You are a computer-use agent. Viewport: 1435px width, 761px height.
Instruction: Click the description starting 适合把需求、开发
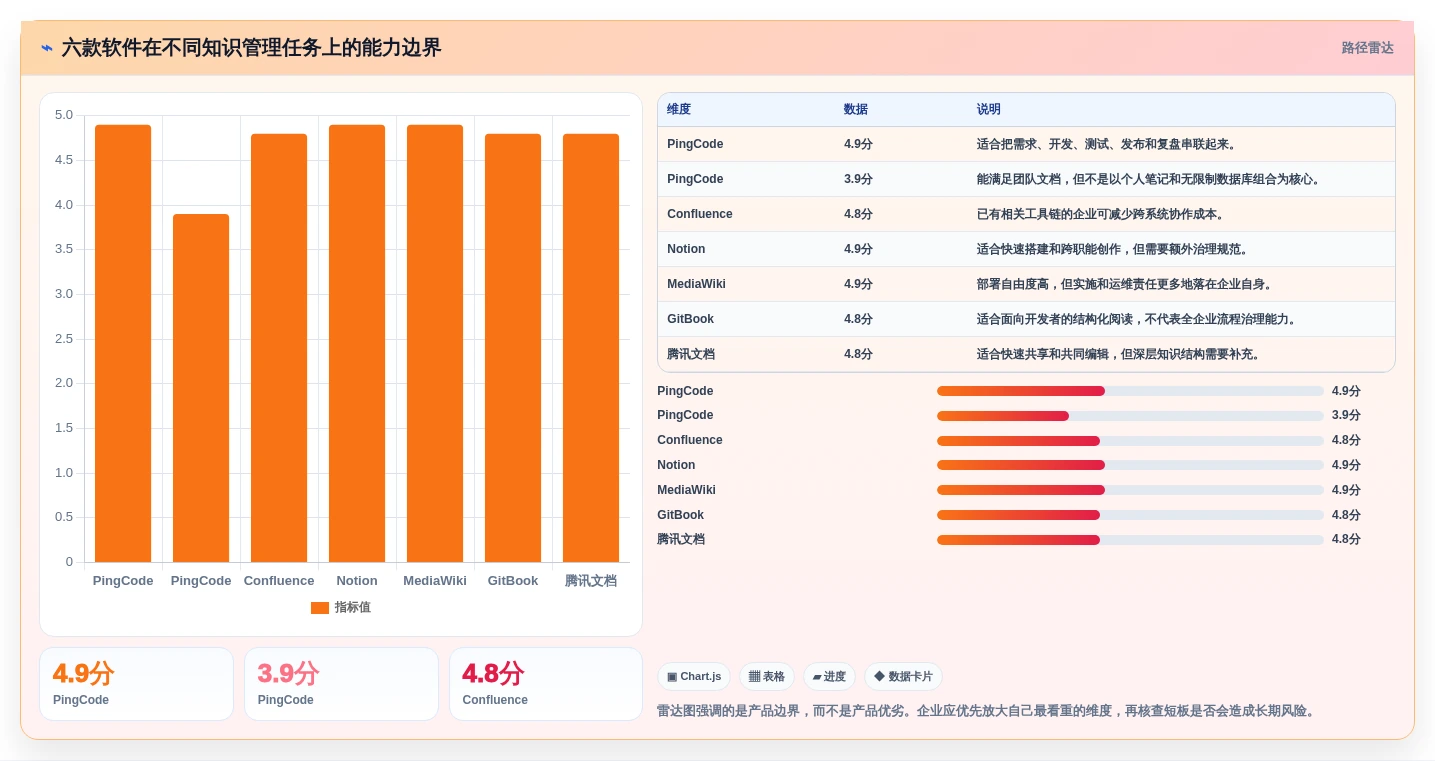pos(1108,144)
